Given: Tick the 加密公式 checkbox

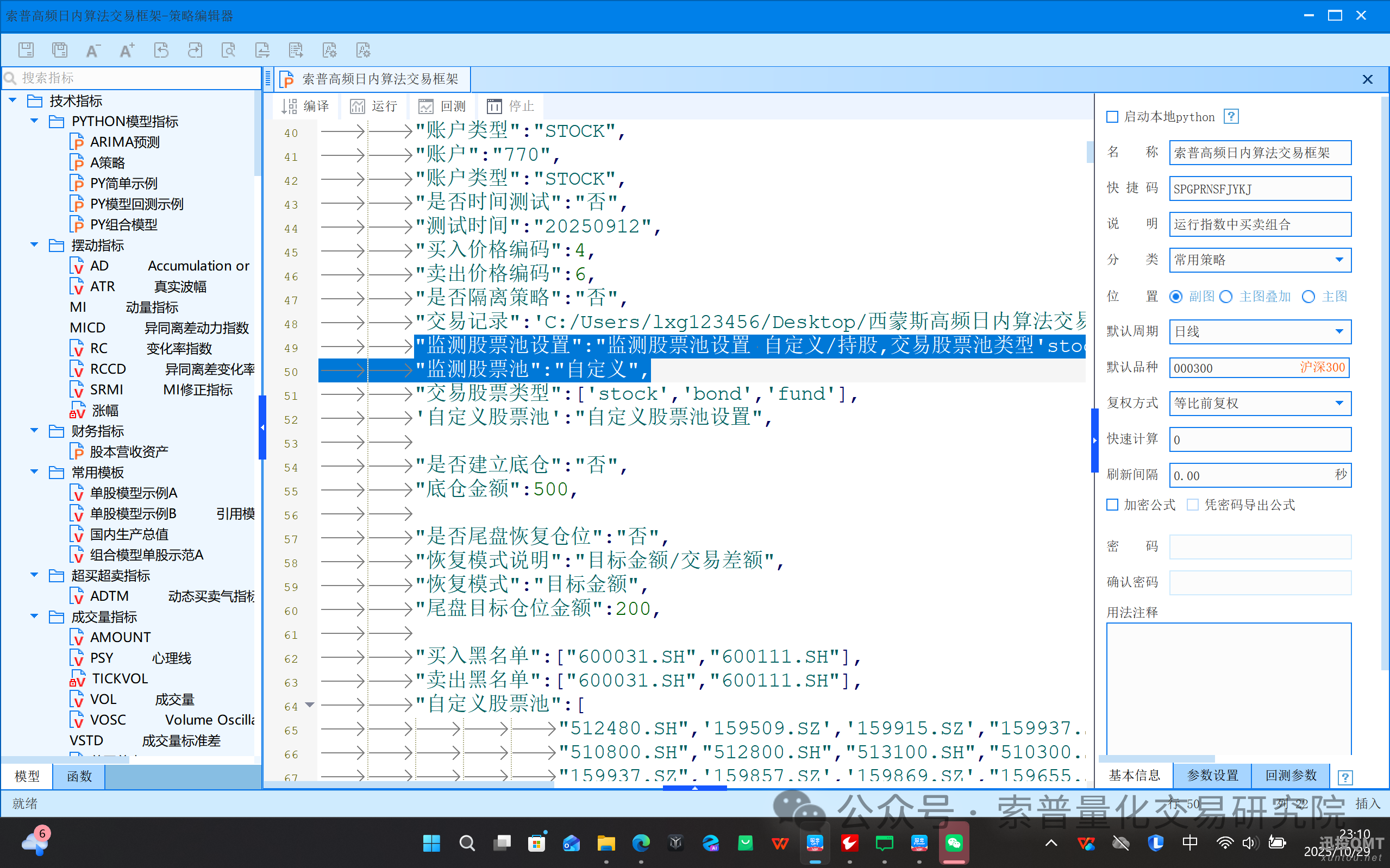Looking at the screenshot, I should (1113, 505).
